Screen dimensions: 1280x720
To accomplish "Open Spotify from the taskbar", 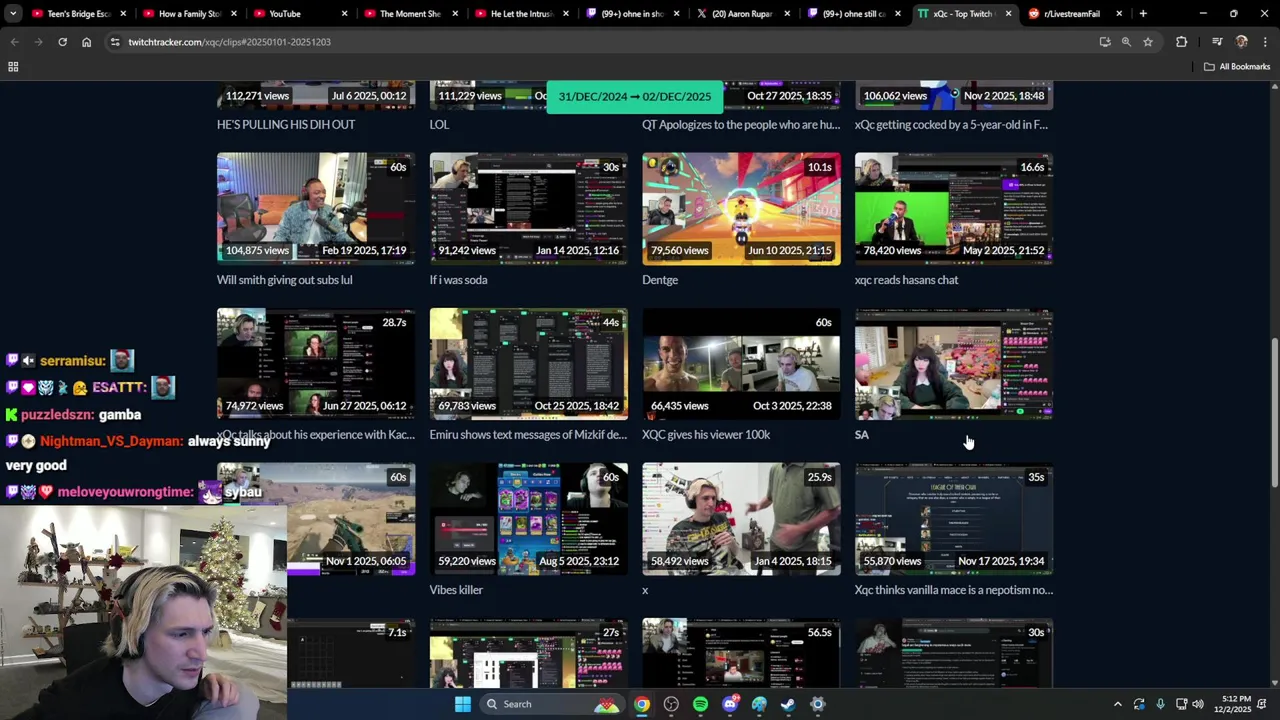I will [x=700, y=704].
